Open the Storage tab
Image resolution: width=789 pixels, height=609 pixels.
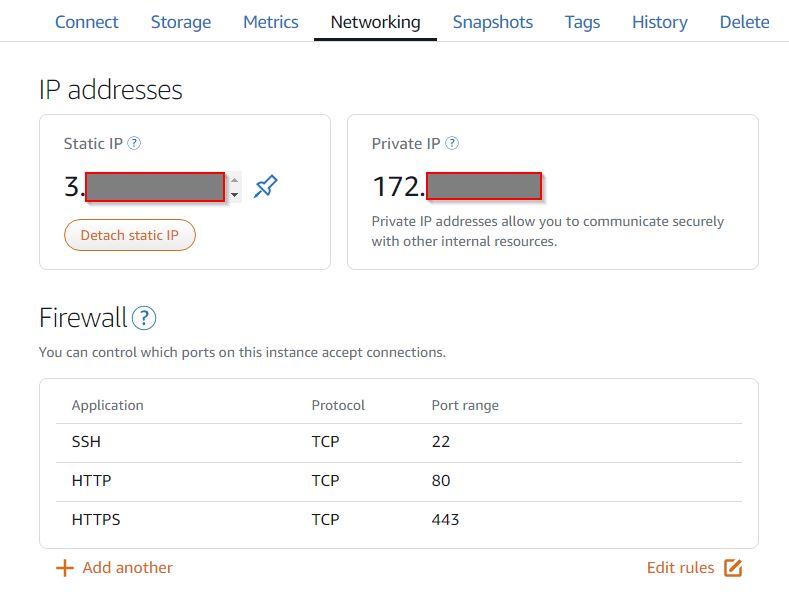(x=181, y=22)
